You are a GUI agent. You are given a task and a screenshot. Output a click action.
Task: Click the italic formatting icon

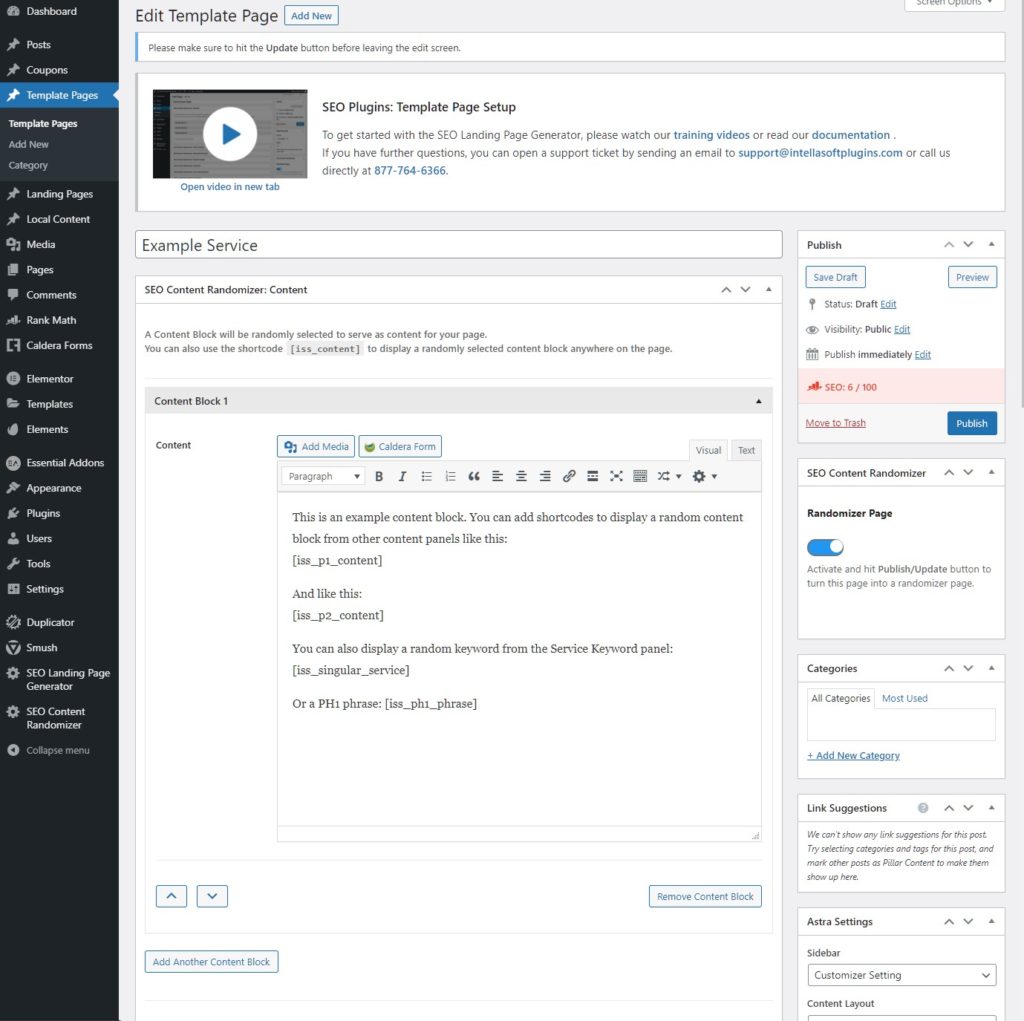tap(403, 476)
